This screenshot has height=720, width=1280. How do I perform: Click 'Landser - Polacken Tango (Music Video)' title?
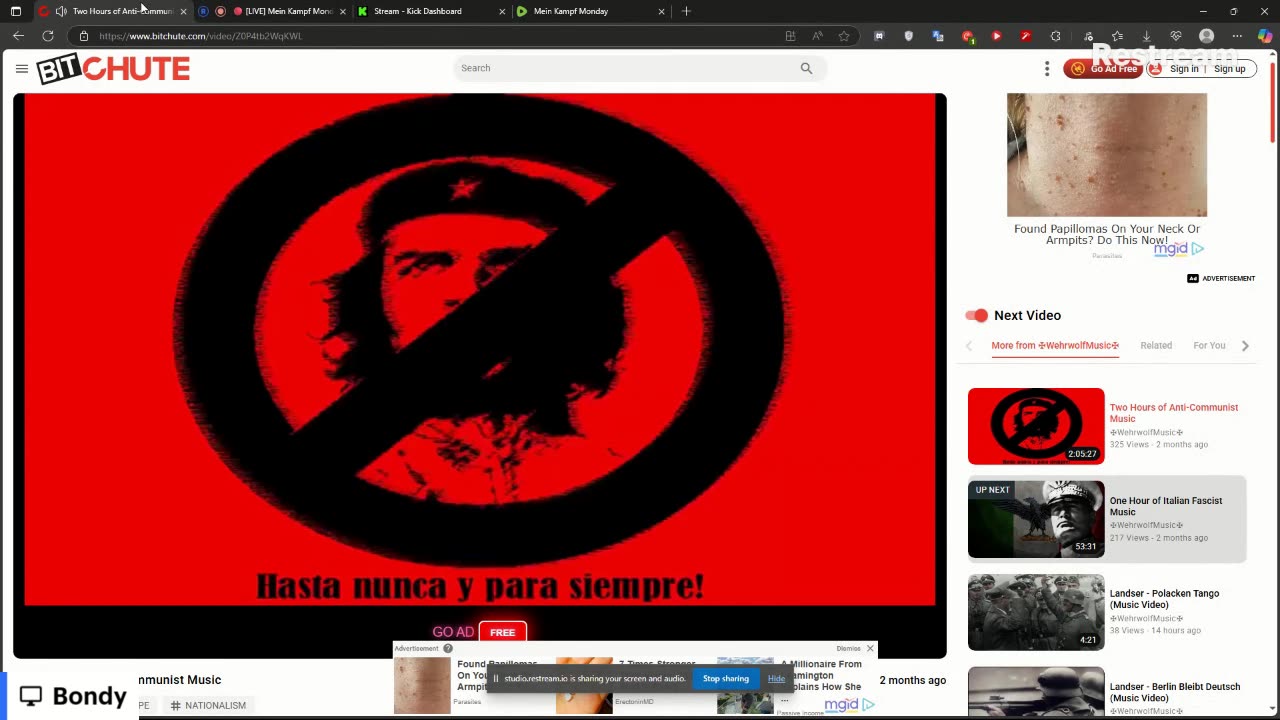click(1164, 599)
